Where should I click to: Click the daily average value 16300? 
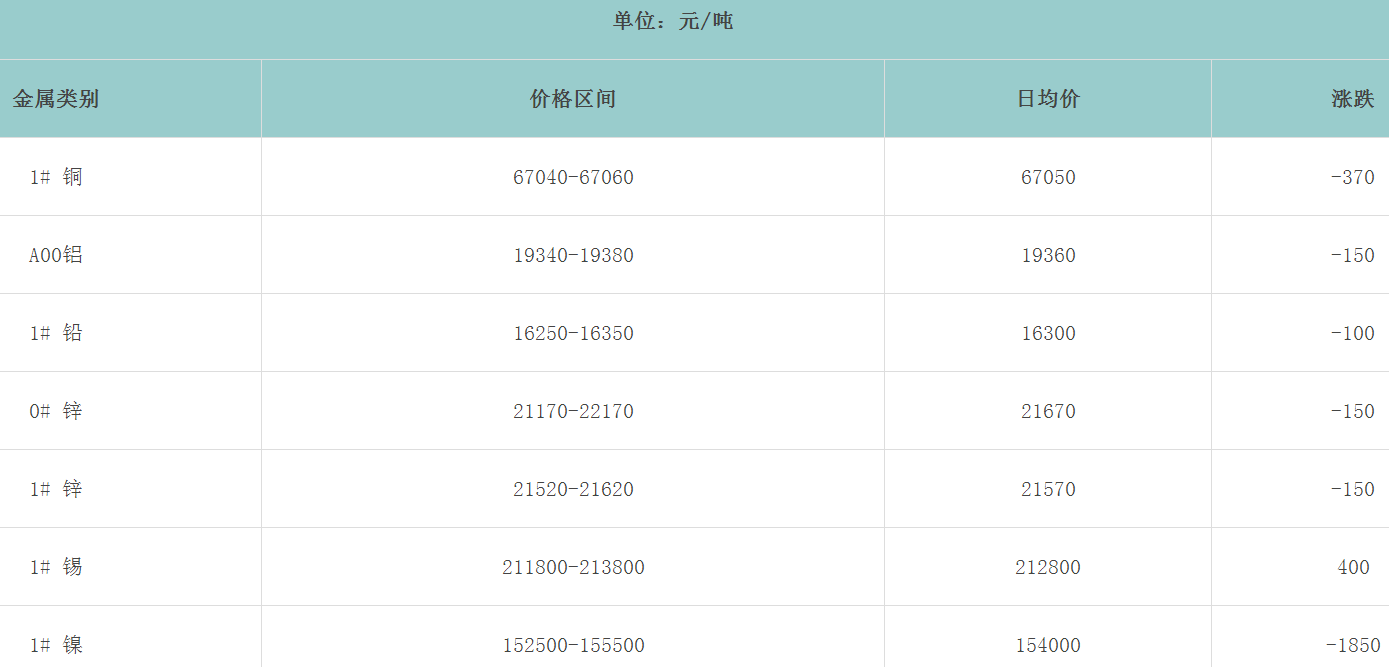[1048, 333]
